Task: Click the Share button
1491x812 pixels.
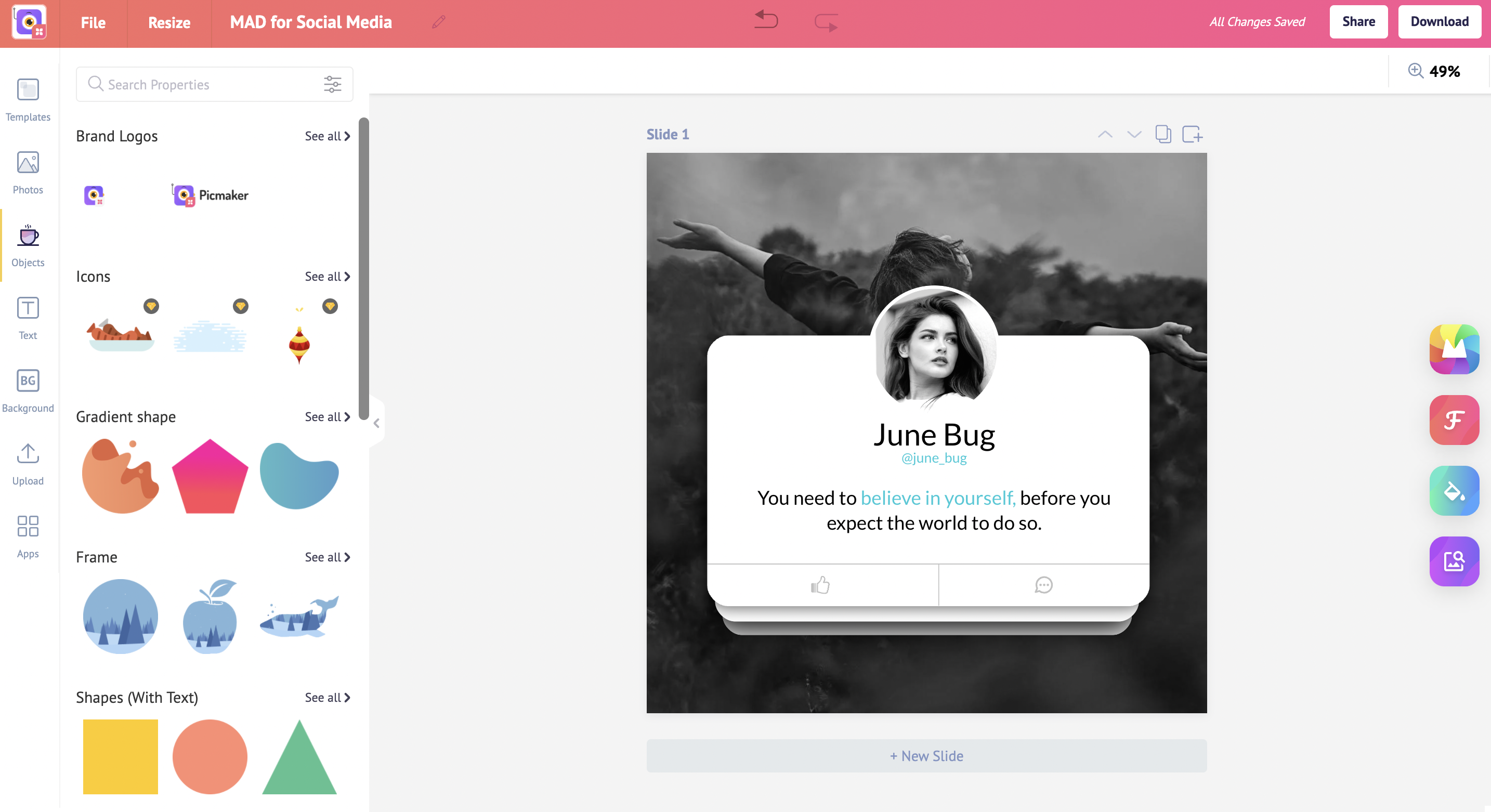Action: (x=1358, y=22)
